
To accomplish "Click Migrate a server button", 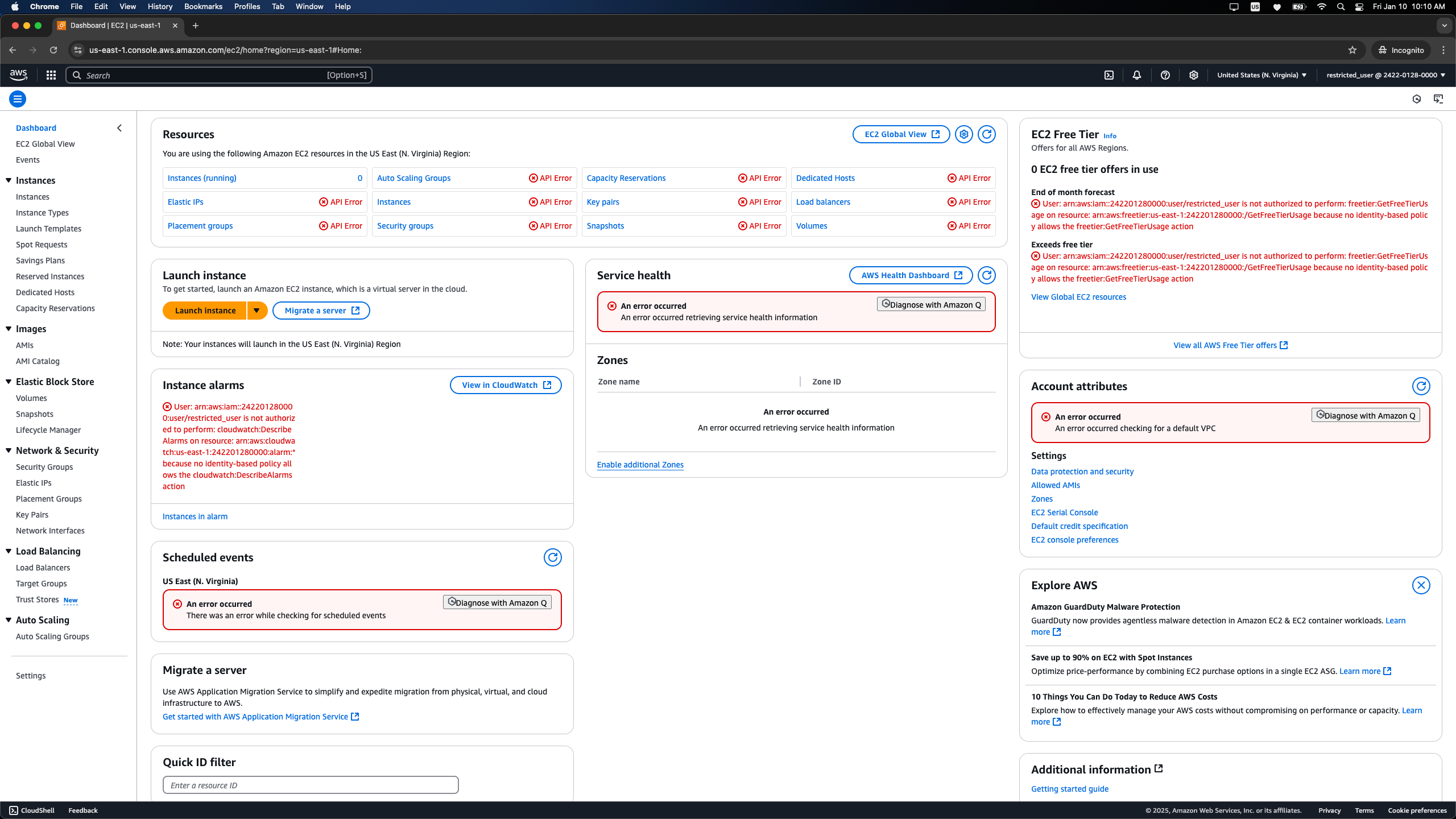I will [x=321, y=311].
